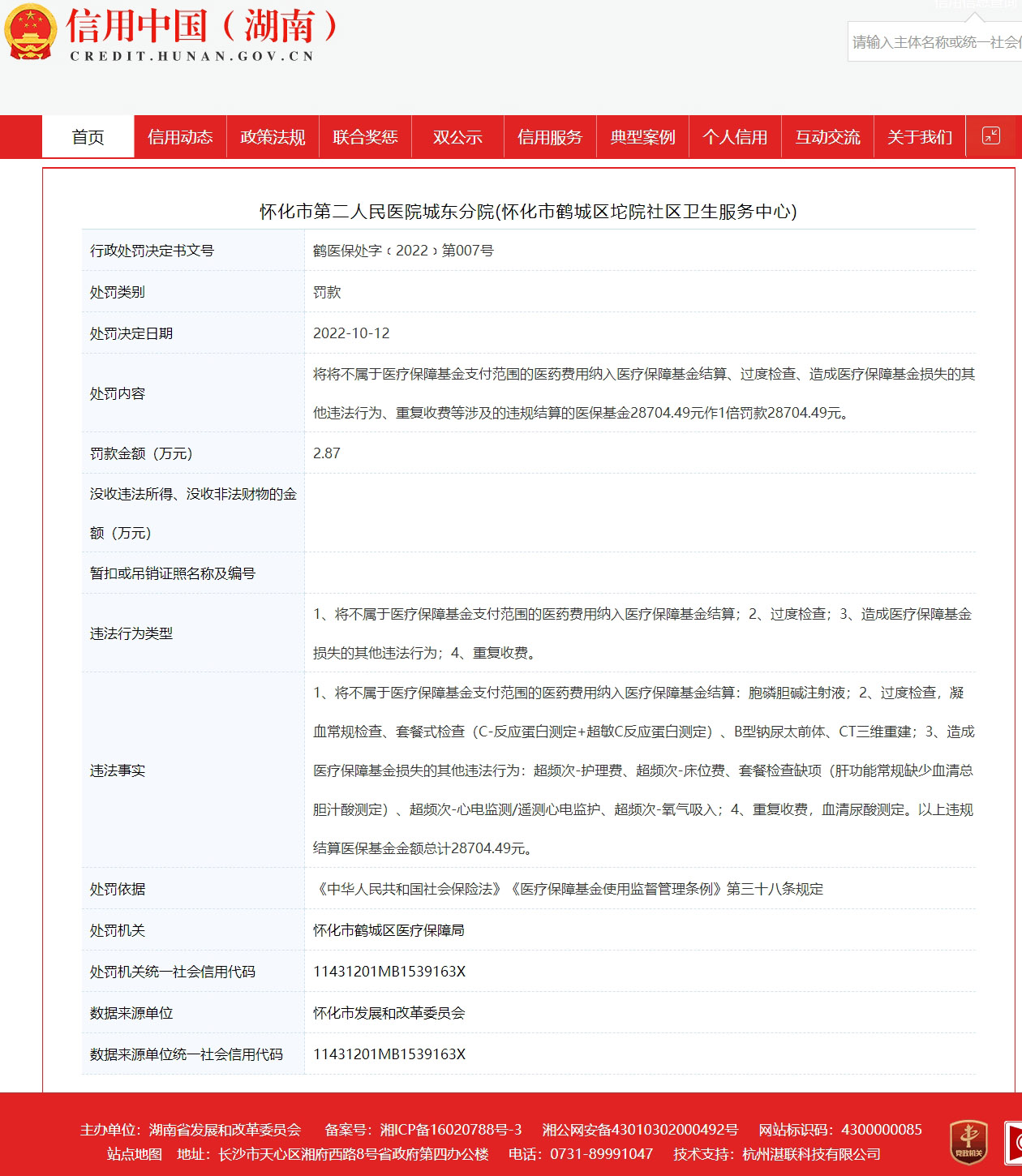
Task: Click the hospital name page heading
Action: click(x=528, y=212)
